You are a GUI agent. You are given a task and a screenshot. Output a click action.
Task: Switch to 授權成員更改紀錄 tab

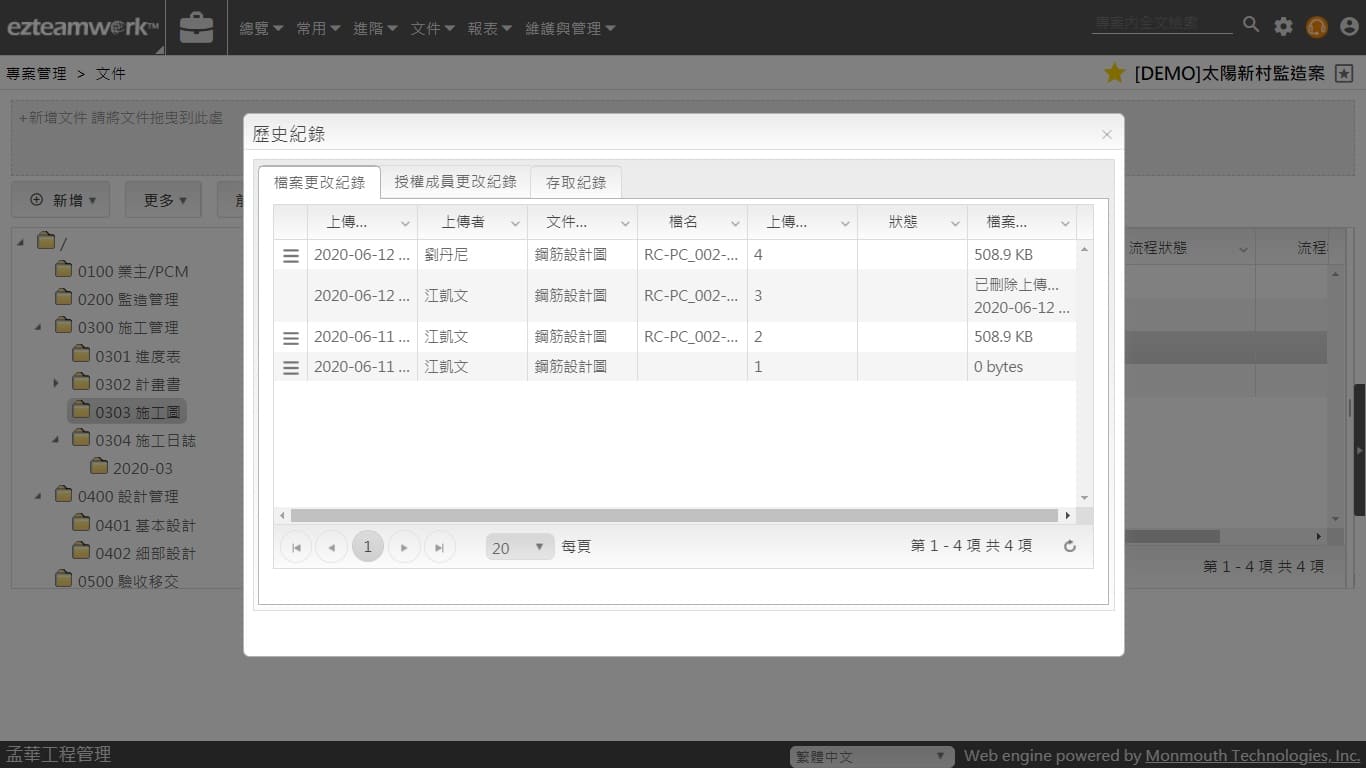[455, 182]
